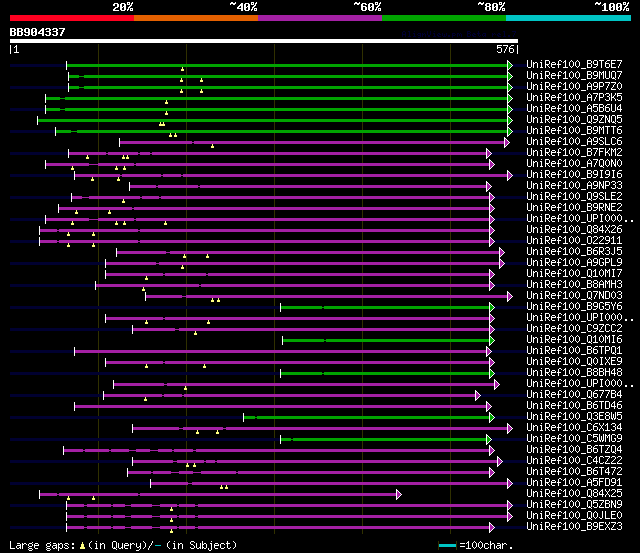Click the cyan 100char scale bar
640x553 pixels.
click(x=447, y=546)
